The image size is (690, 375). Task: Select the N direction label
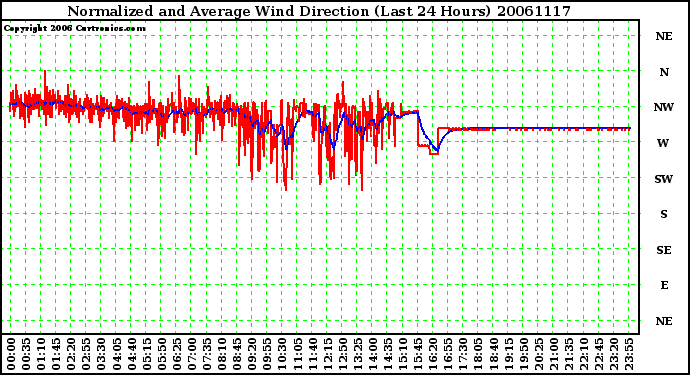tap(664, 72)
